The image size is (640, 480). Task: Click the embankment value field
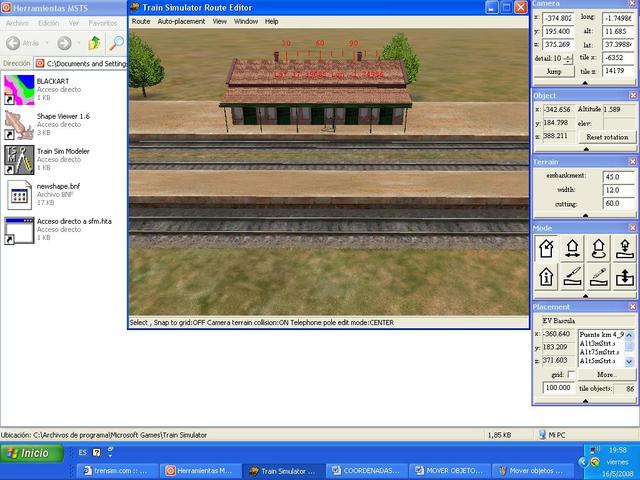coord(618,176)
